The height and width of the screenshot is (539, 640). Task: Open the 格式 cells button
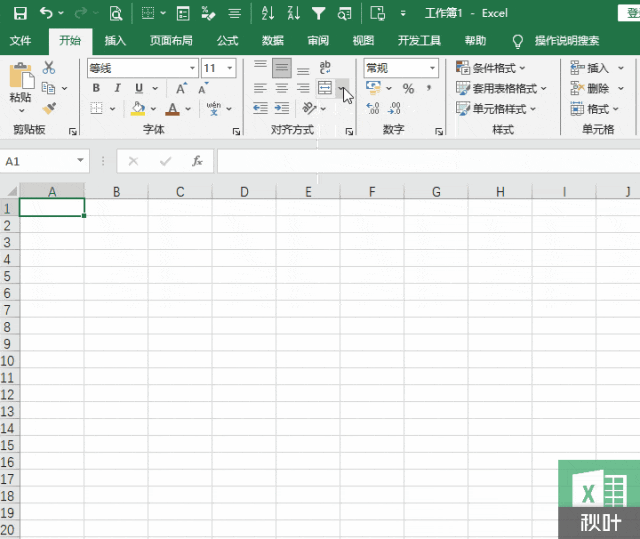click(595, 109)
